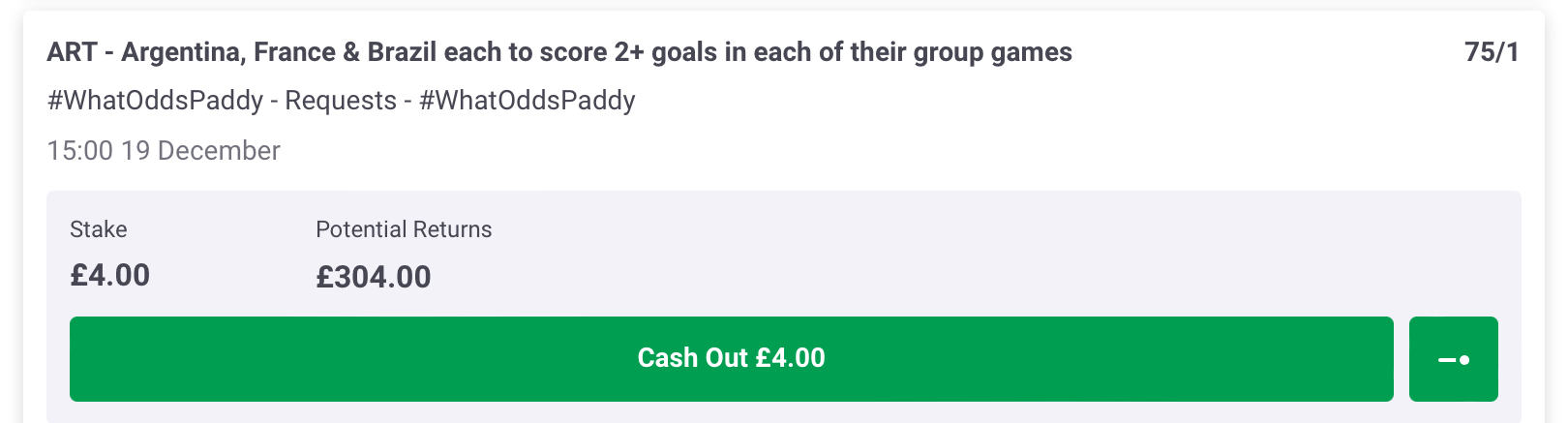
Task: Open the partial cash out slider icon
Action: [1453, 359]
